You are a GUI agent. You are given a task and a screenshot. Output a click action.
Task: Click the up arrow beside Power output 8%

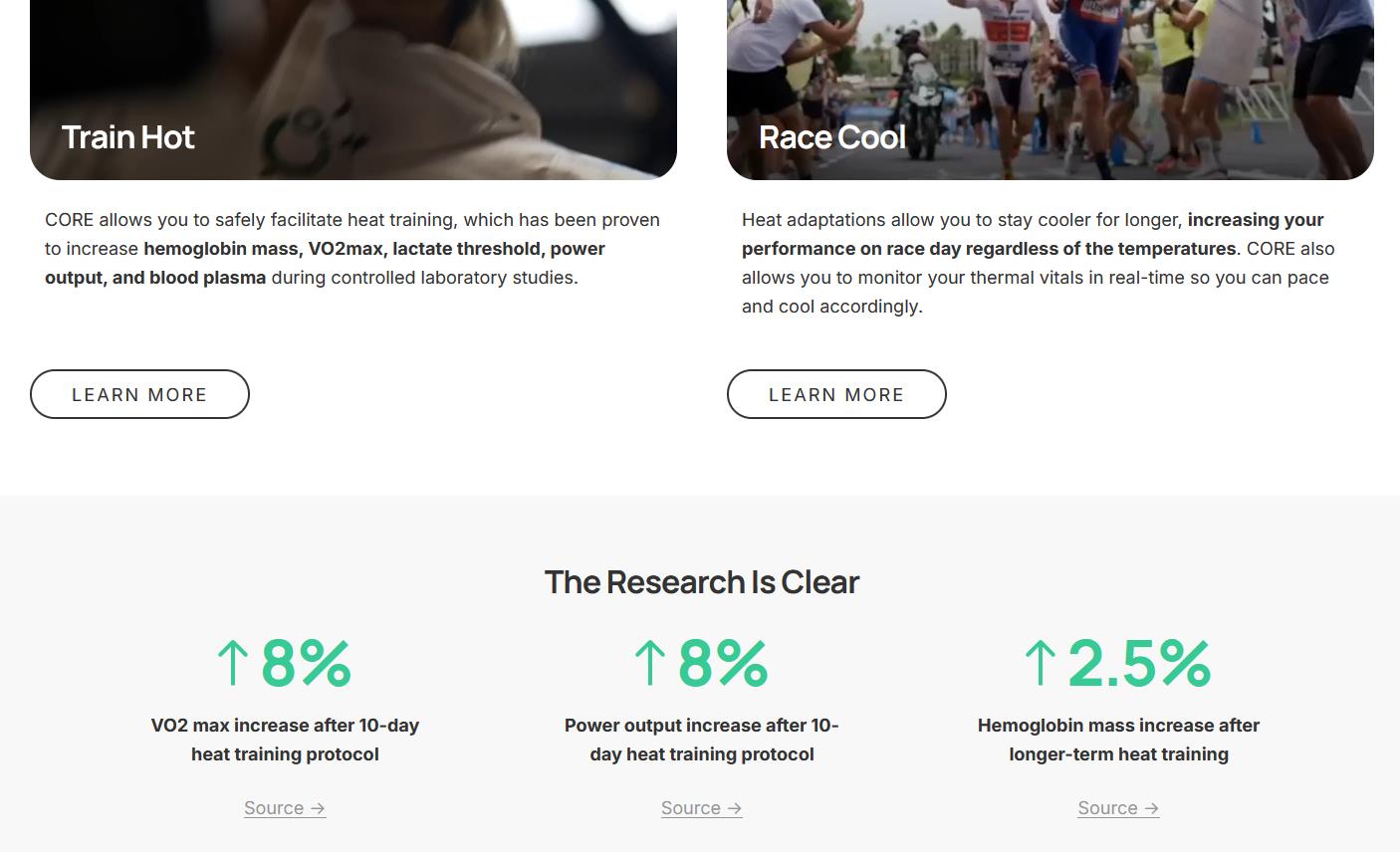(x=650, y=663)
